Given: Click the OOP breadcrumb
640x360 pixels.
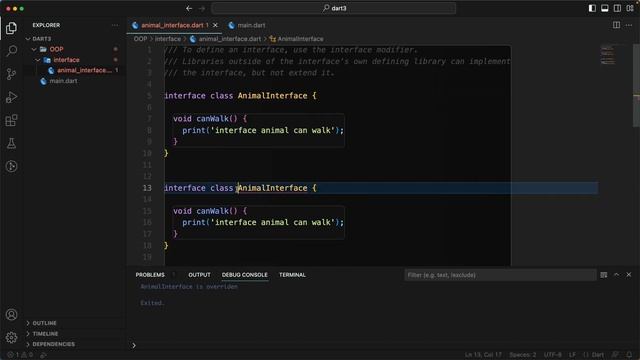Looking at the screenshot, I should pyautogui.click(x=140, y=39).
